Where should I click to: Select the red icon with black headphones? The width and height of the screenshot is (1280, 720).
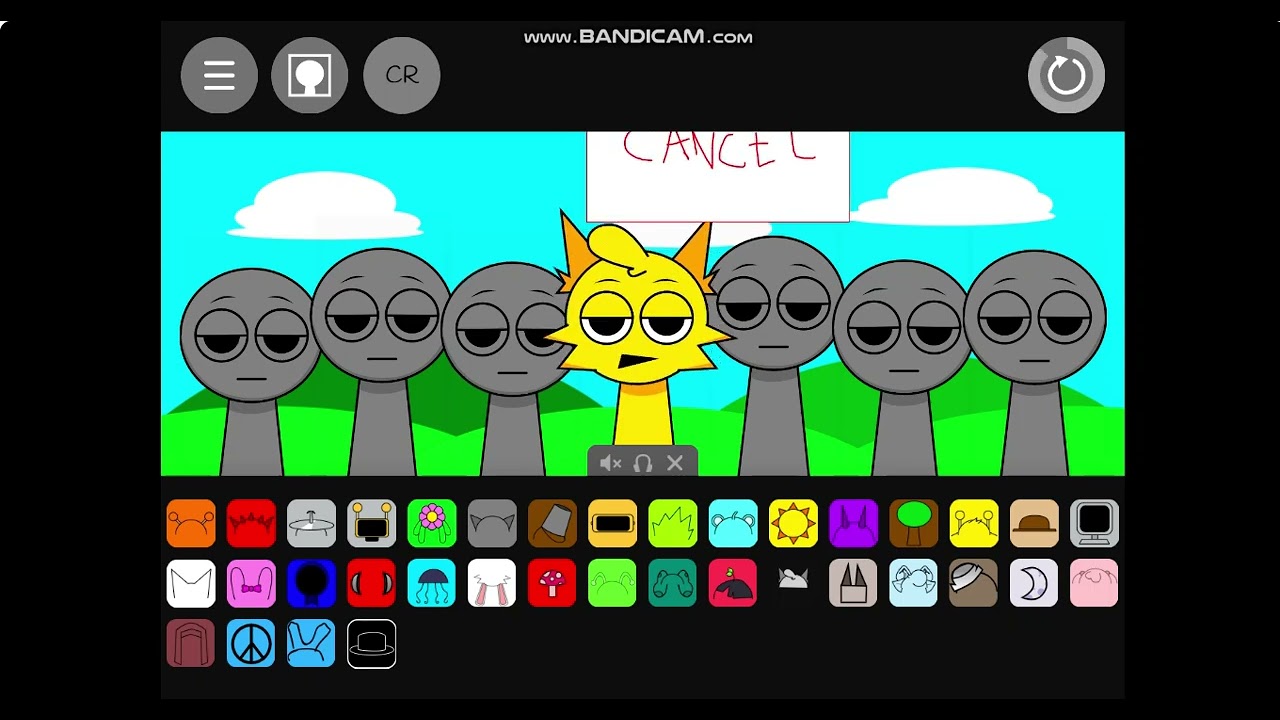[x=372, y=584]
